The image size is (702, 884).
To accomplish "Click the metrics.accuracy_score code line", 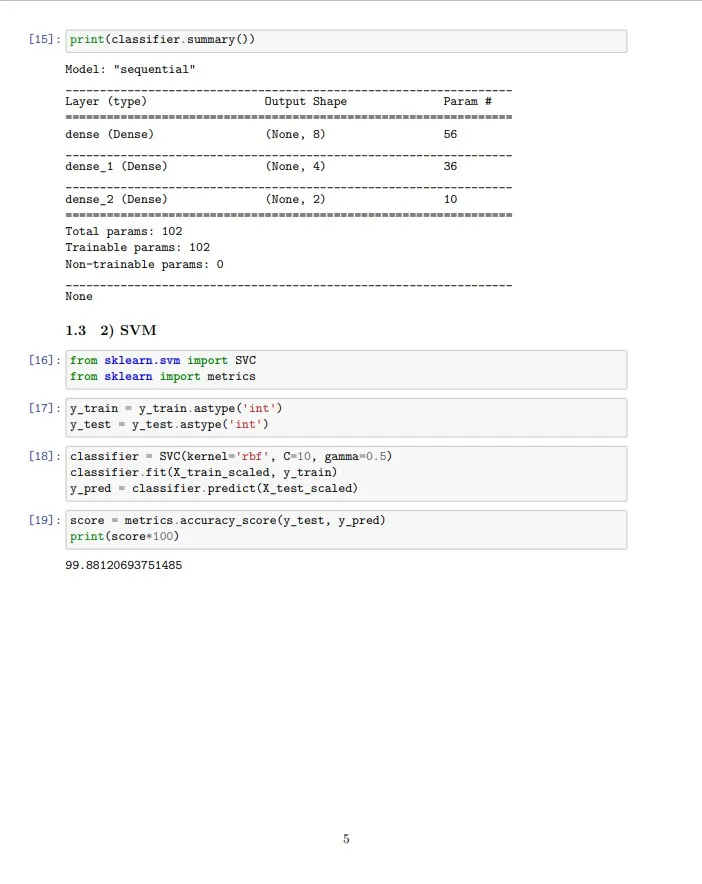I will point(227,521).
